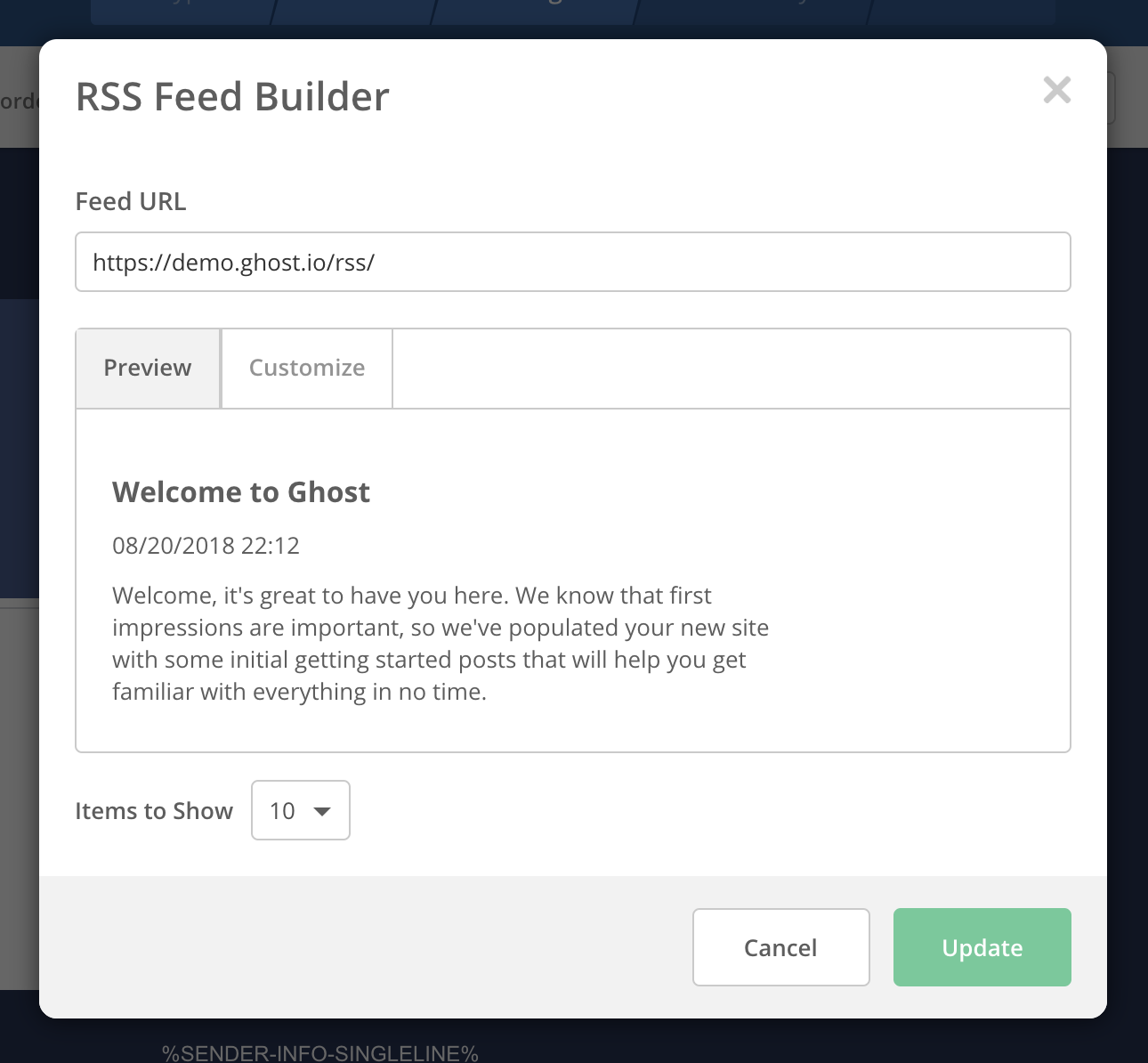The width and height of the screenshot is (1148, 1063).
Task: Click the Feed URL input field
Action: coord(572,262)
